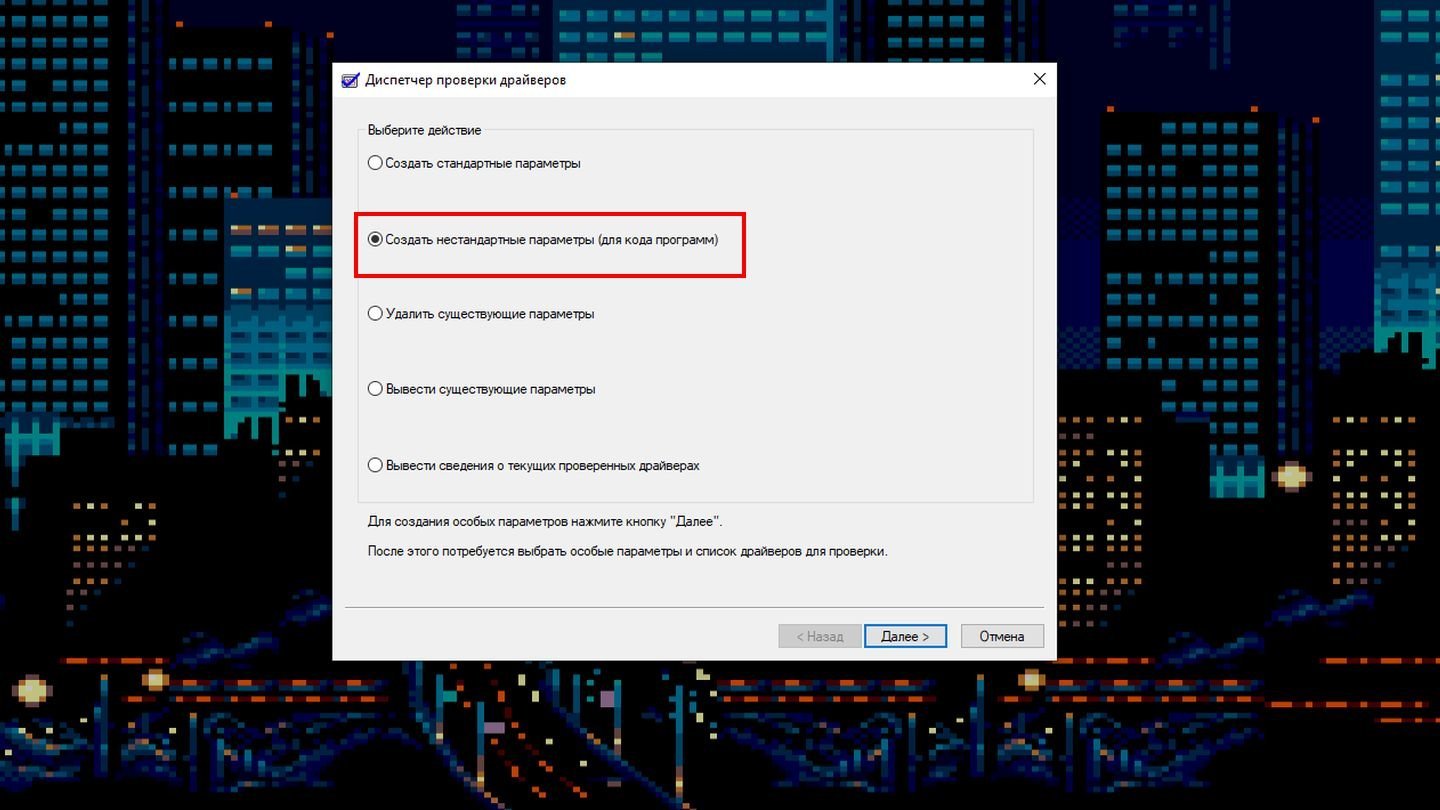The height and width of the screenshot is (810, 1440).
Task: Select the radio circle for Вывести сведения о драйверах
Action: coord(375,465)
